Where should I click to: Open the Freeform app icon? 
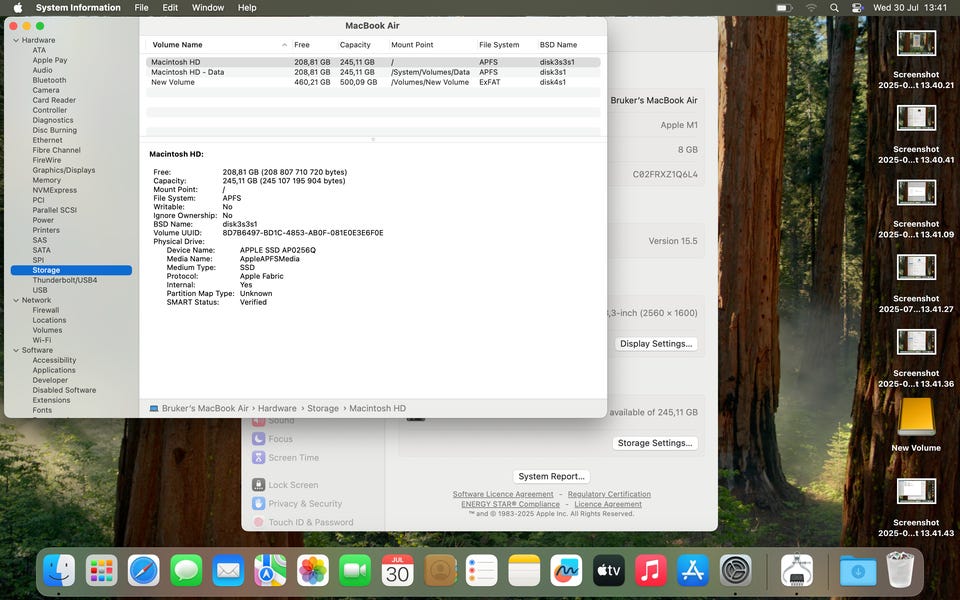[x=566, y=571]
